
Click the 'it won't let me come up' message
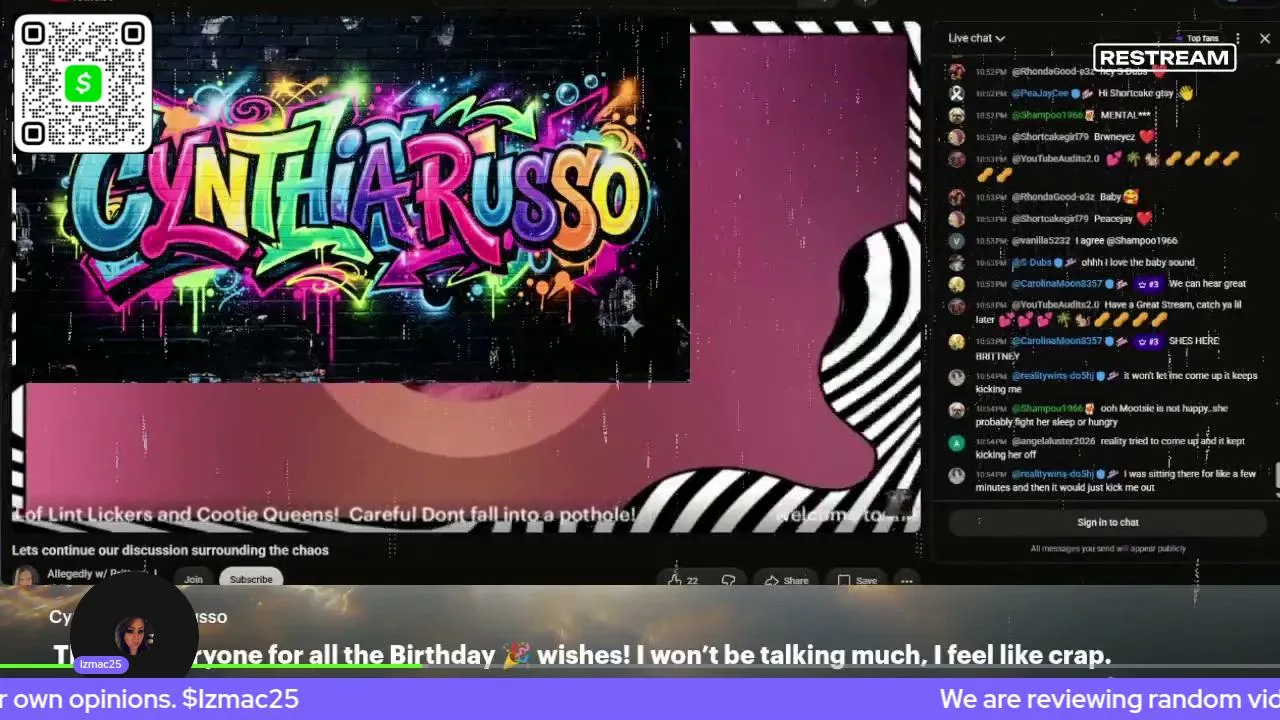[x=1116, y=382]
